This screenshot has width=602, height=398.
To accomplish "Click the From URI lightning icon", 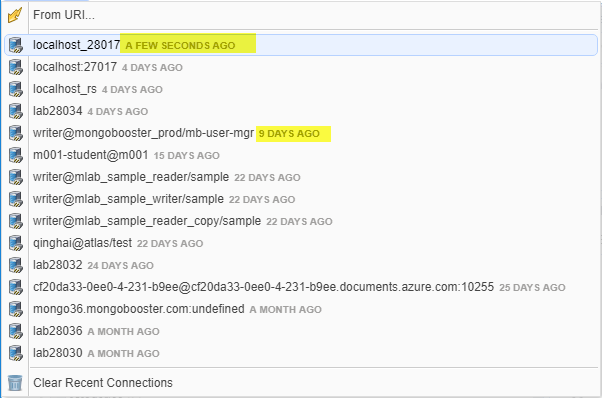I will pyautogui.click(x=15, y=15).
